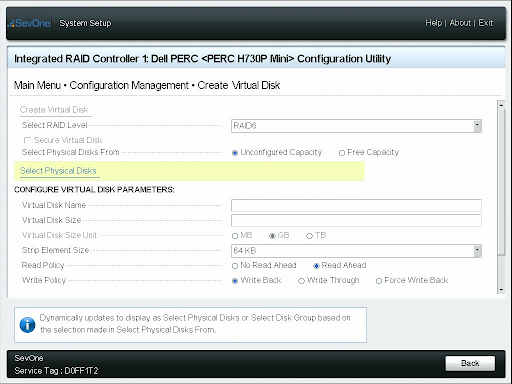Open the Strip Element Size dropdown arrow
512x384 pixels.
477,251
